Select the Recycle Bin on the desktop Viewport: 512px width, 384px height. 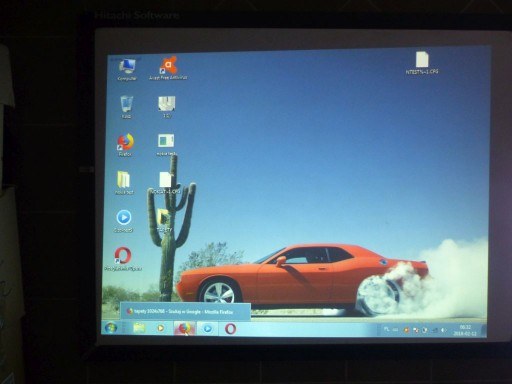pyautogui.click(x=126, y=107)
